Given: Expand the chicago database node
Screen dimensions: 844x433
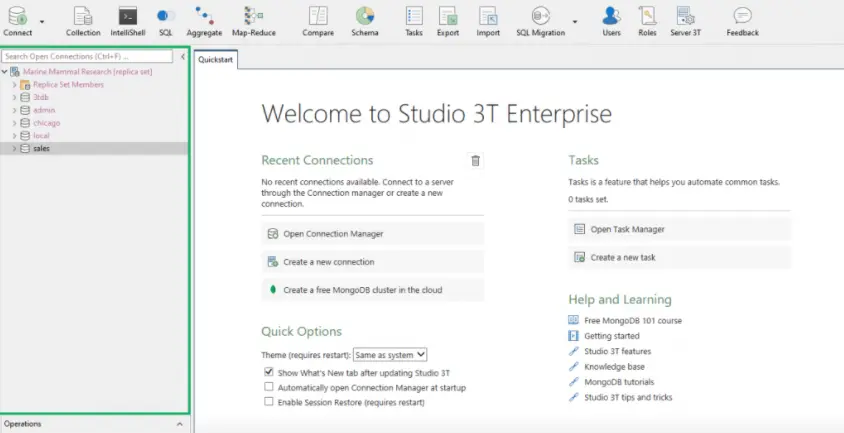Looking at the screenshot, I should [15, 123].
